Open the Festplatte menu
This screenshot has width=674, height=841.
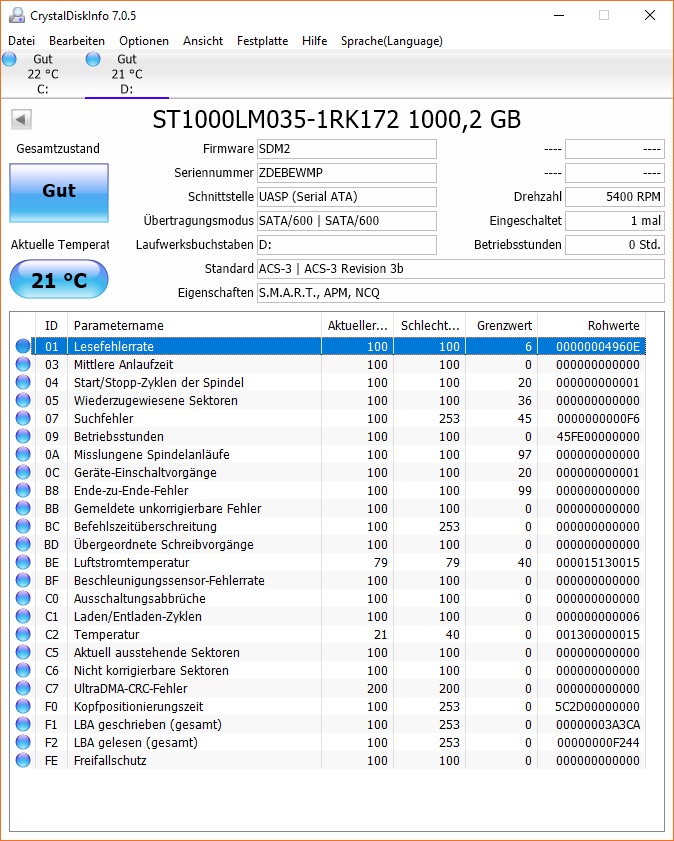262,41
